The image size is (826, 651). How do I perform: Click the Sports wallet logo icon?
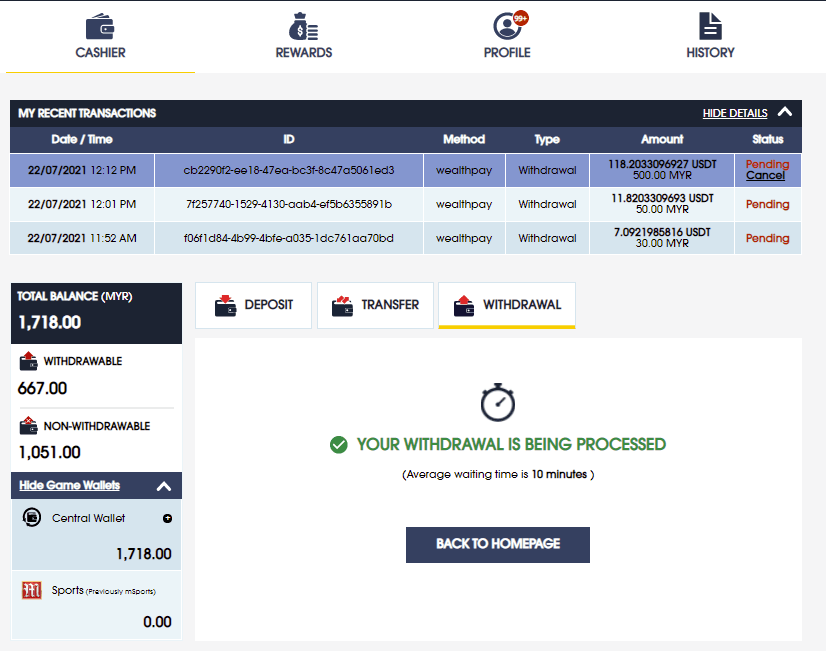pos(31,590)
